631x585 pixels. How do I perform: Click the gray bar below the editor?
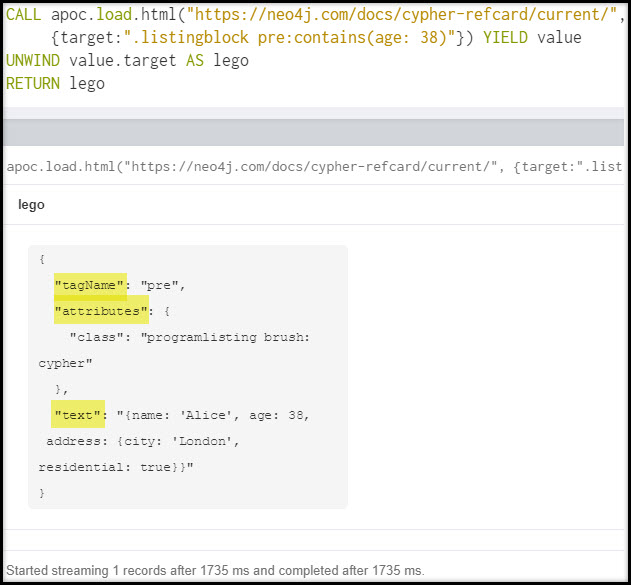coord(315,132)
